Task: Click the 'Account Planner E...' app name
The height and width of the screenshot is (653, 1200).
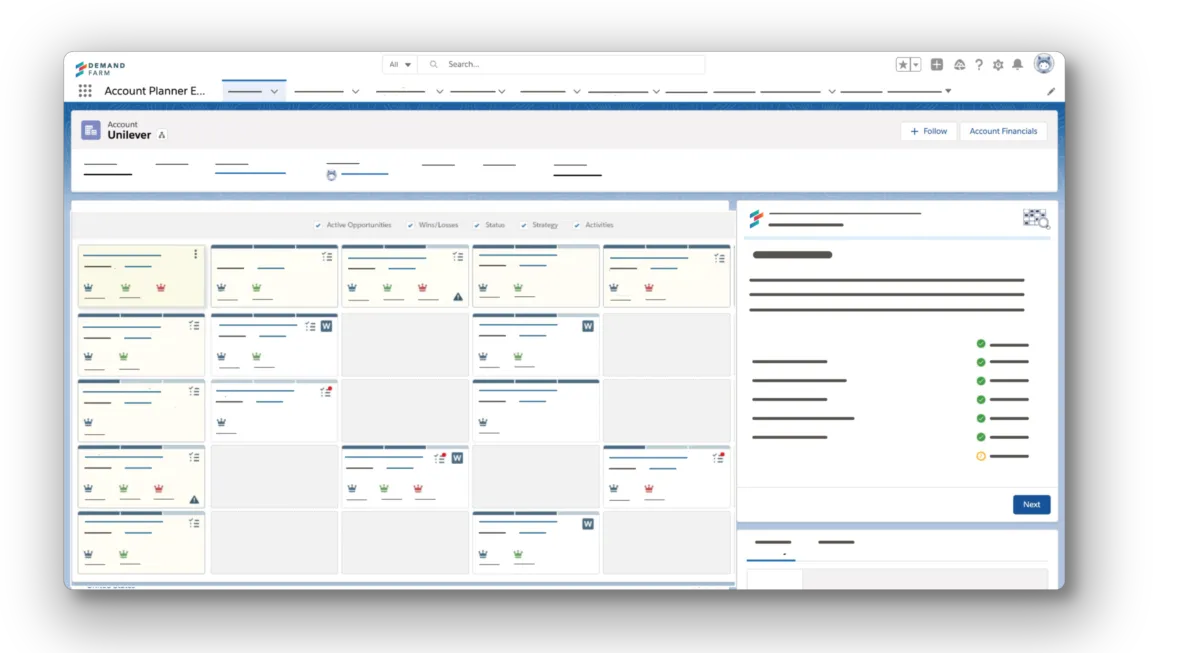Action: point(155,91)
